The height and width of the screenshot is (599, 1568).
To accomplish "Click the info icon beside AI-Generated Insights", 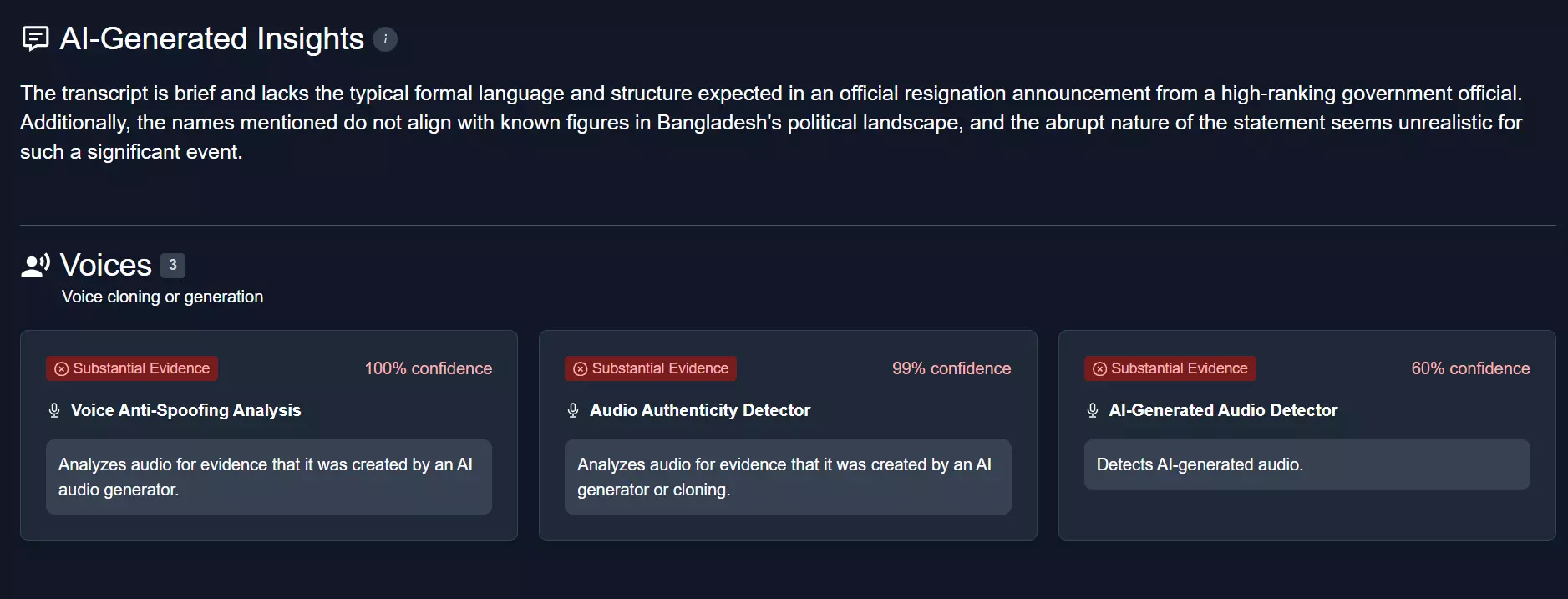I will (385, 39).
